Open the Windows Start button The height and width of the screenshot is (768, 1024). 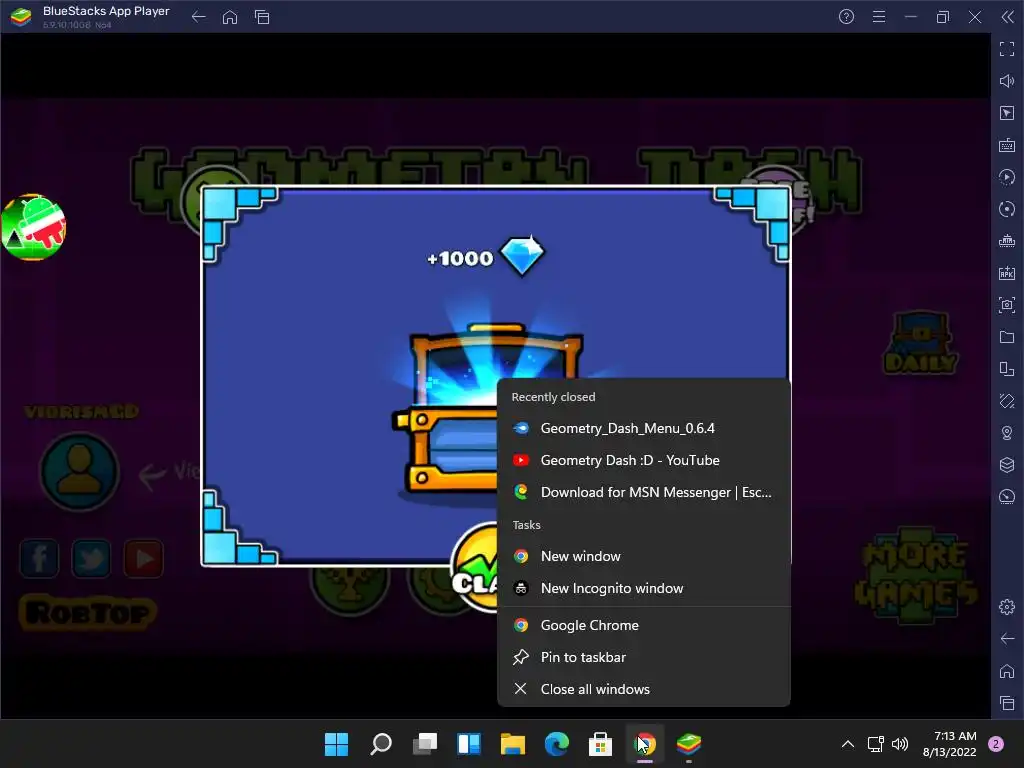(x=336, y=744)
